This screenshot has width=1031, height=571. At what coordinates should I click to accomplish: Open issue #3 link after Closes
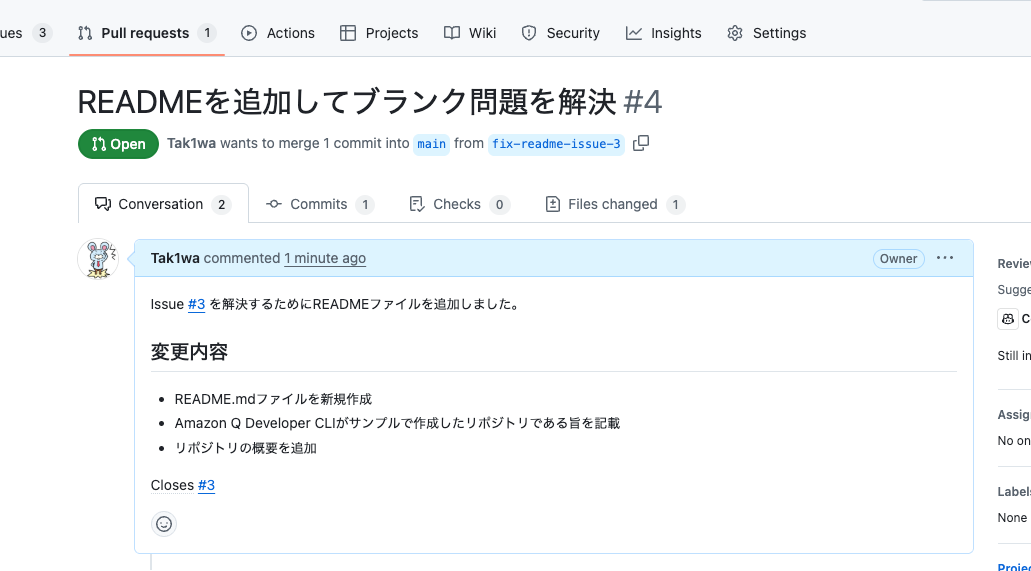pyautogui.click(x=206, y=485)
